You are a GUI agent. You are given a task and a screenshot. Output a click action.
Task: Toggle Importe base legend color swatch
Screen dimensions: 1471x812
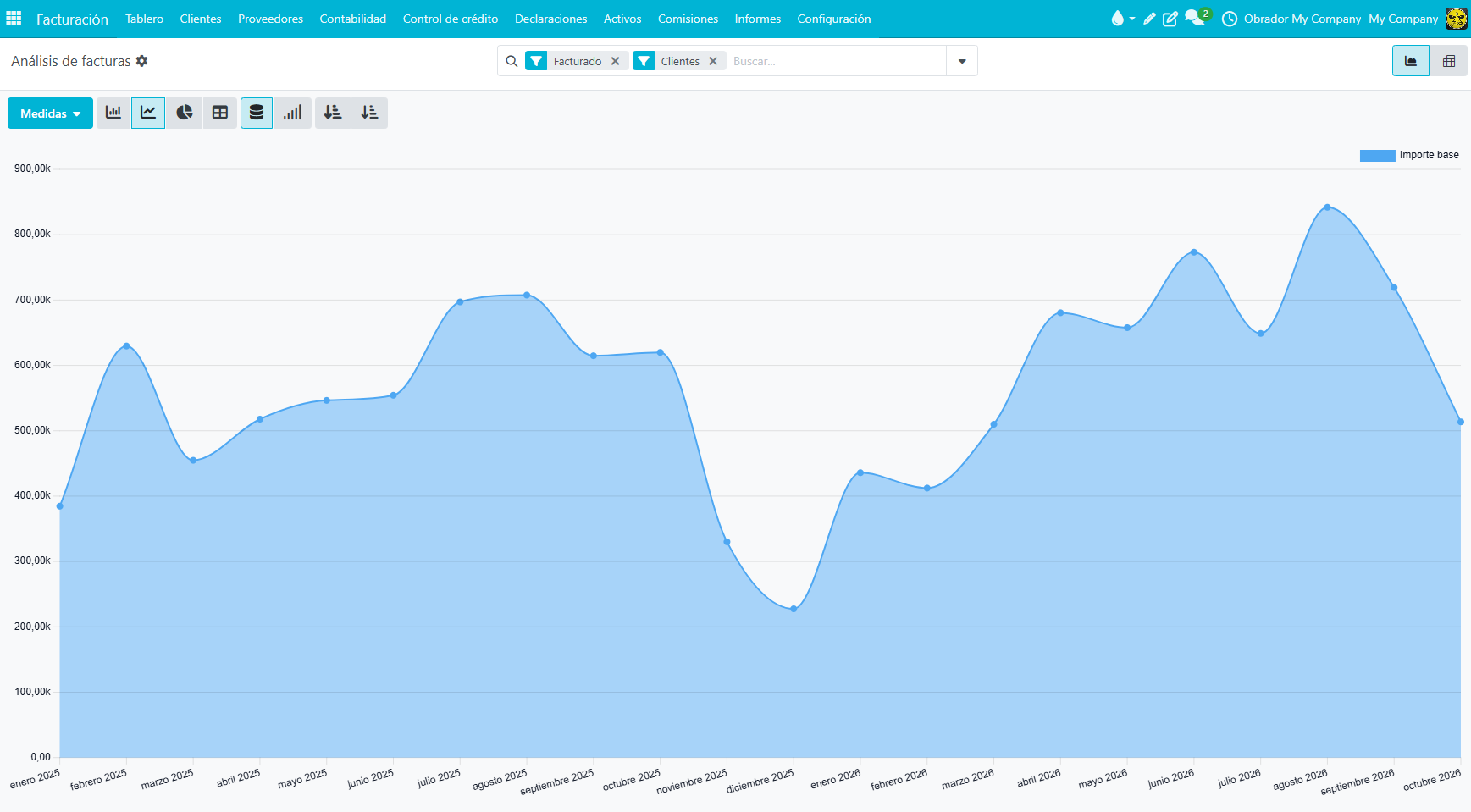point(1377,156)
